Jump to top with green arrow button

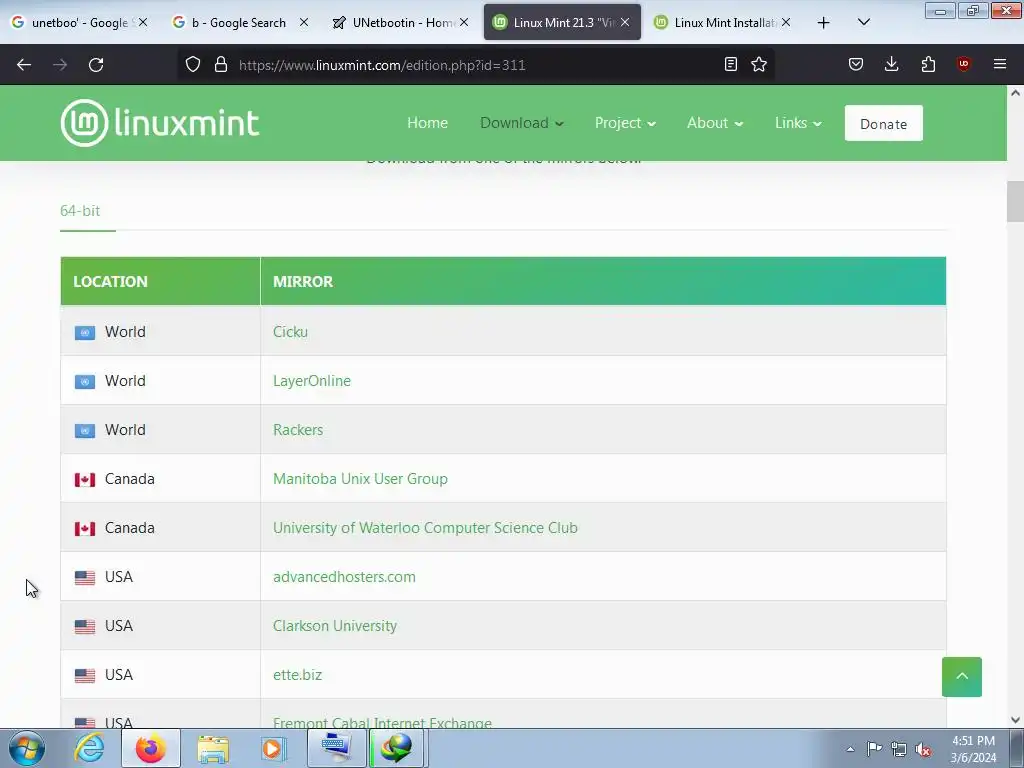[x=961, y=677]
